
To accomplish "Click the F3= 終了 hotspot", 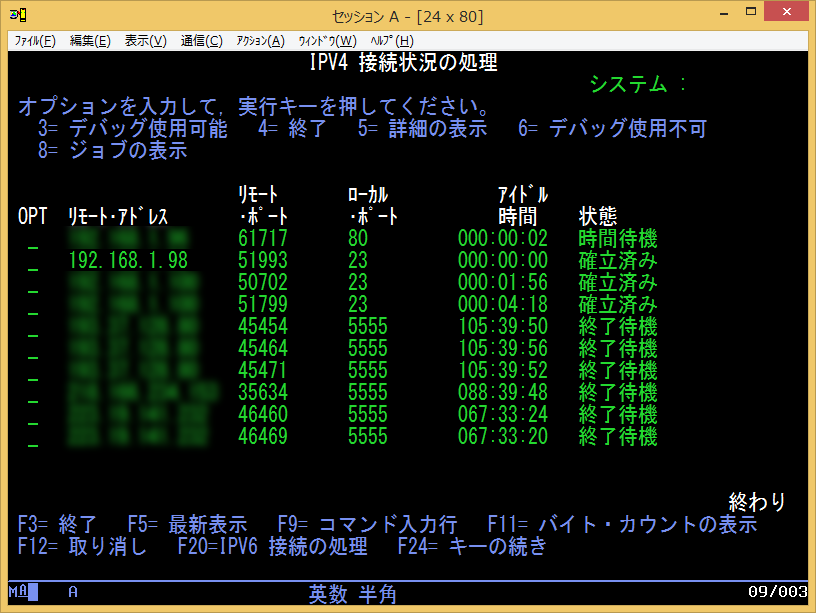I will tap(53, 524).
